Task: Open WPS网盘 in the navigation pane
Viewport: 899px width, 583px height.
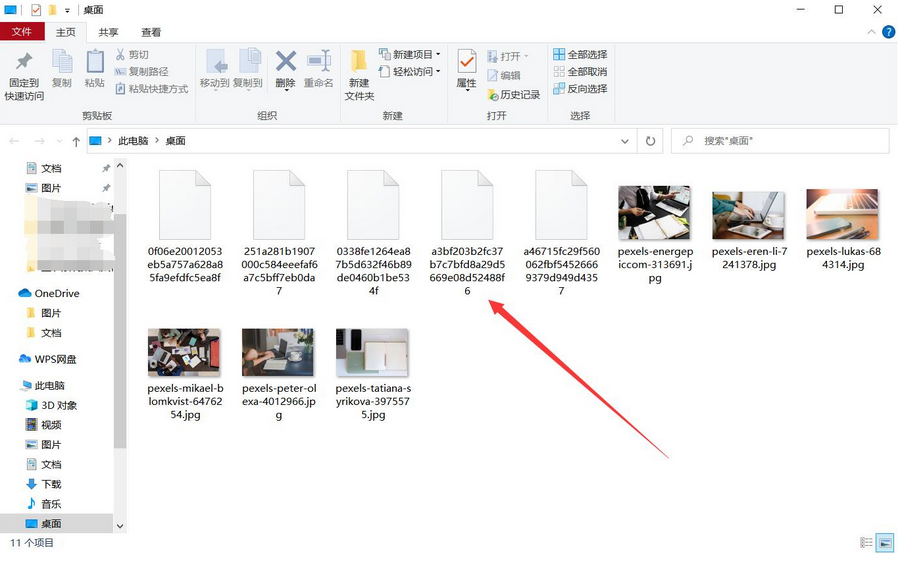Action: (x=55, y=359)
